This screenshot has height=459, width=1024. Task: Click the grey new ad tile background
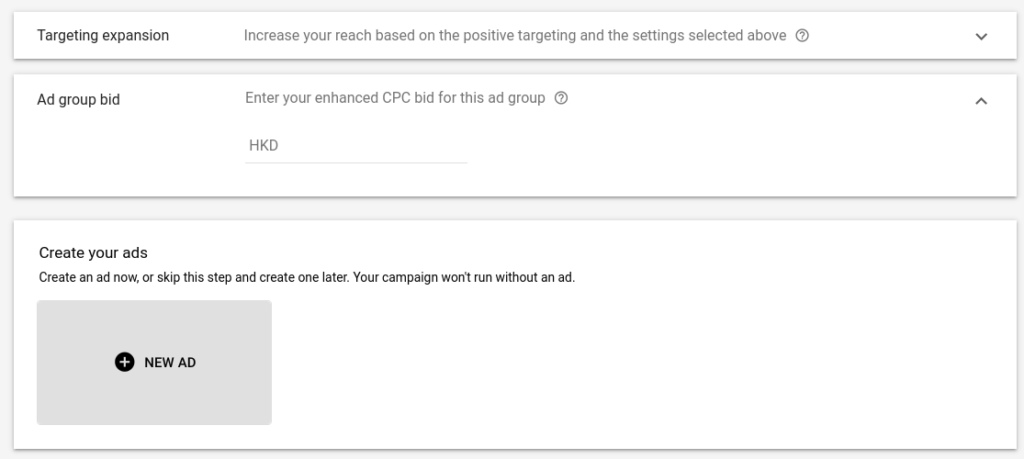[154, 398]
